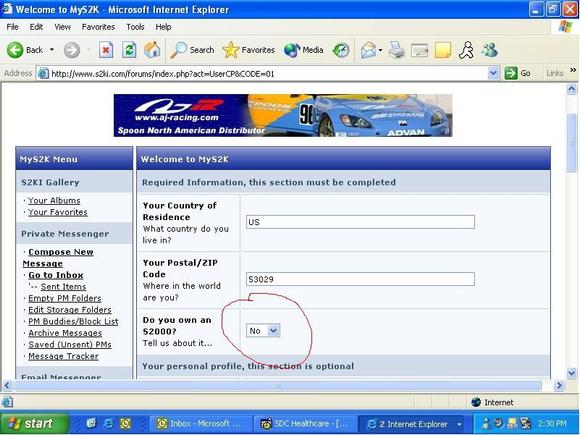Open the Tools menu

135,27
